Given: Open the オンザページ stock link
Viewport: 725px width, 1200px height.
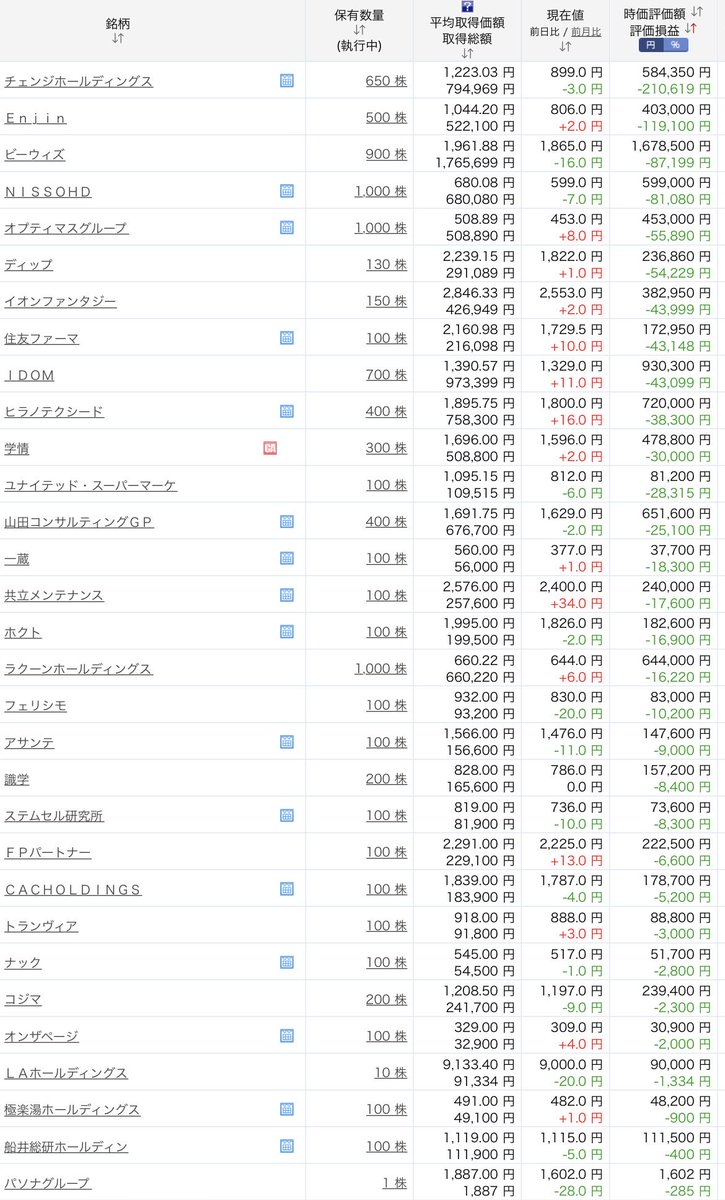Looking at the screenshot, I should click(x=41, y=1036).
